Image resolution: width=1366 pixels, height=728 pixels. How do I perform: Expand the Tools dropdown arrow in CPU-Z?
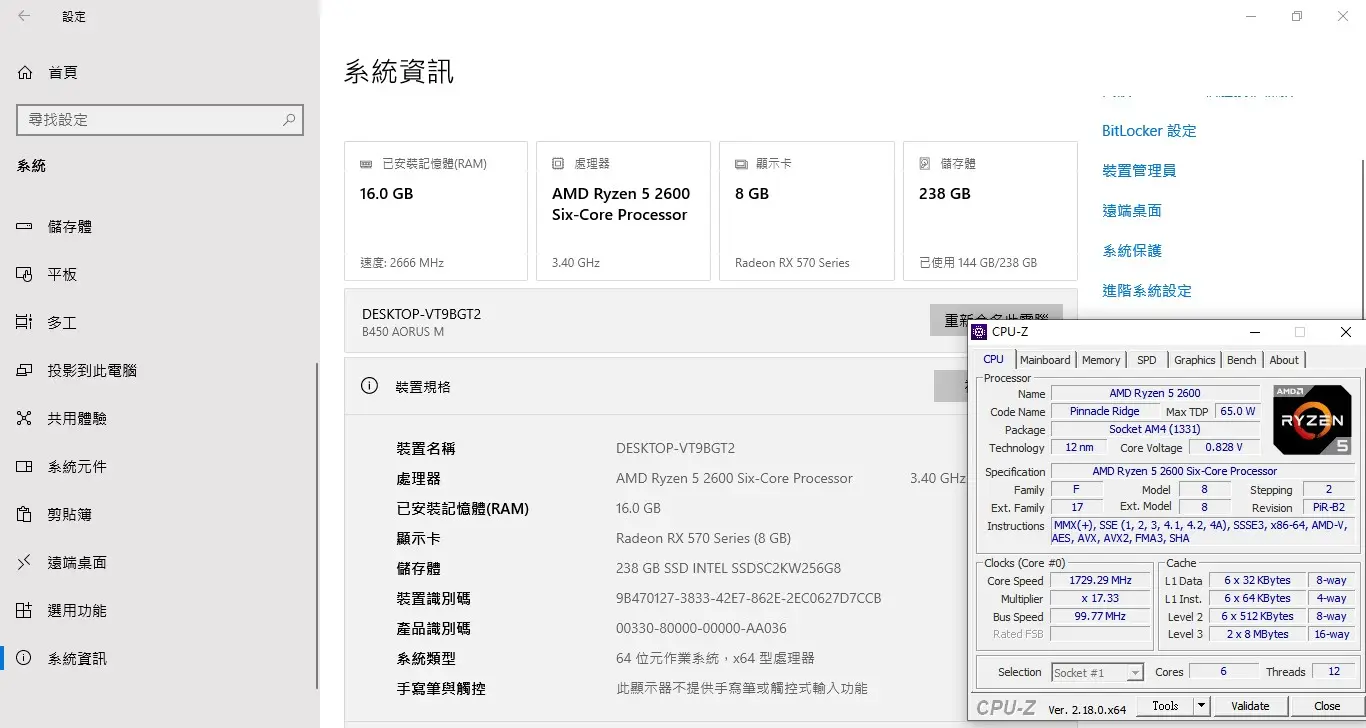(1202, 706)
